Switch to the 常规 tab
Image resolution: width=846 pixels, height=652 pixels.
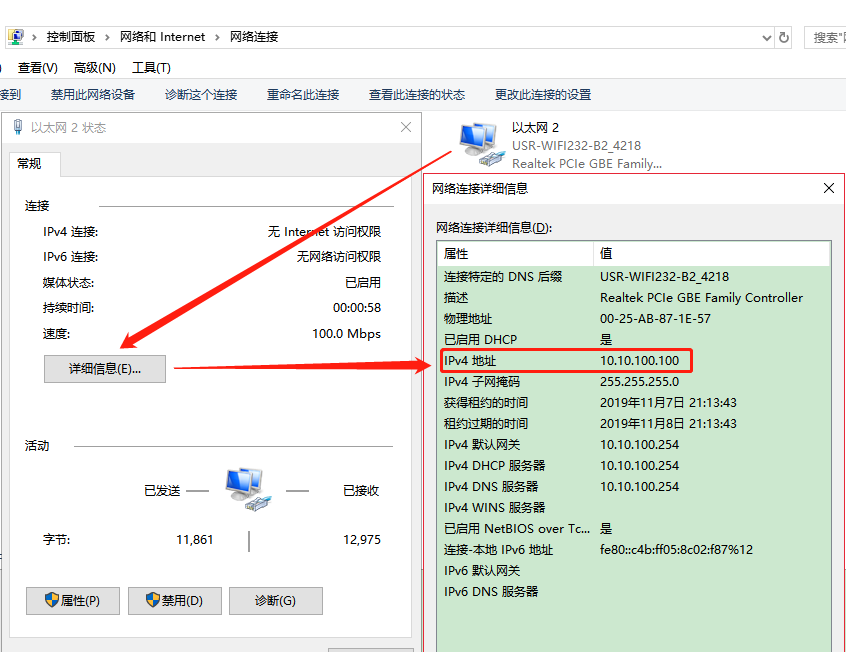(30, 164)
